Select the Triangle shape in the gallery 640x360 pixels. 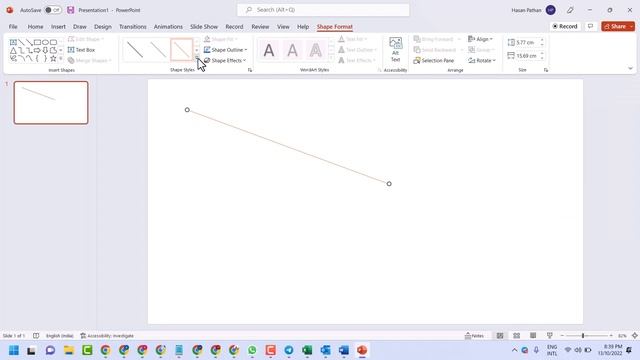tap(13, 51)
